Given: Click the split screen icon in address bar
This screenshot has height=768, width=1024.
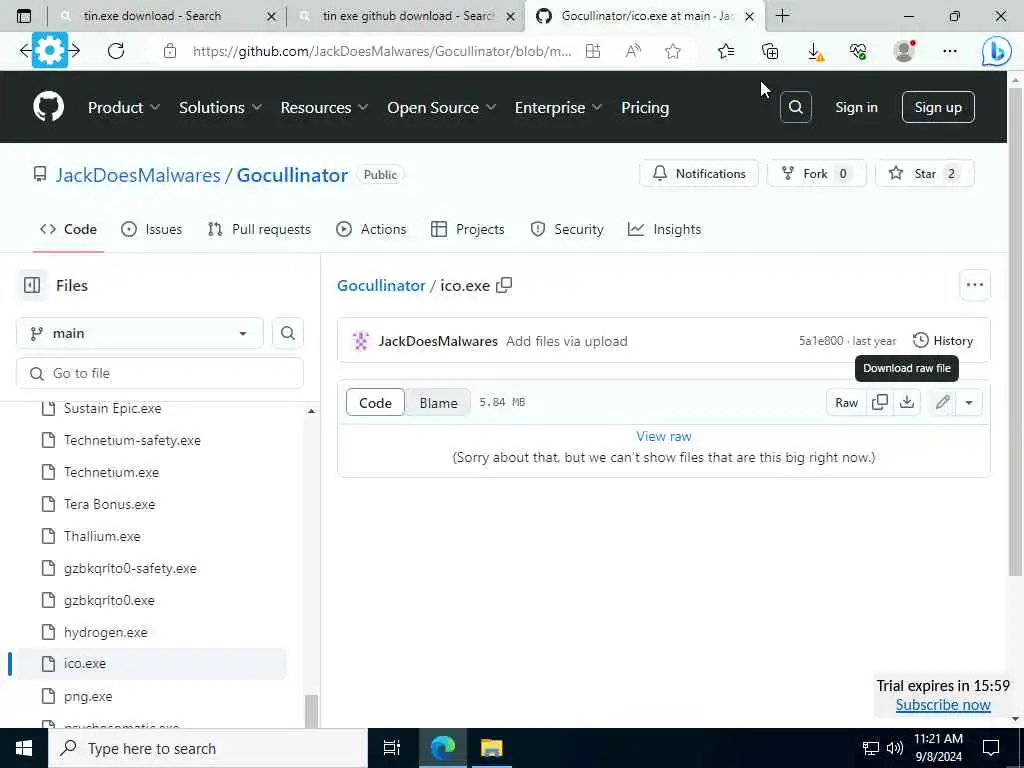Looking at the screenshot, I should (x=592, y=51).
